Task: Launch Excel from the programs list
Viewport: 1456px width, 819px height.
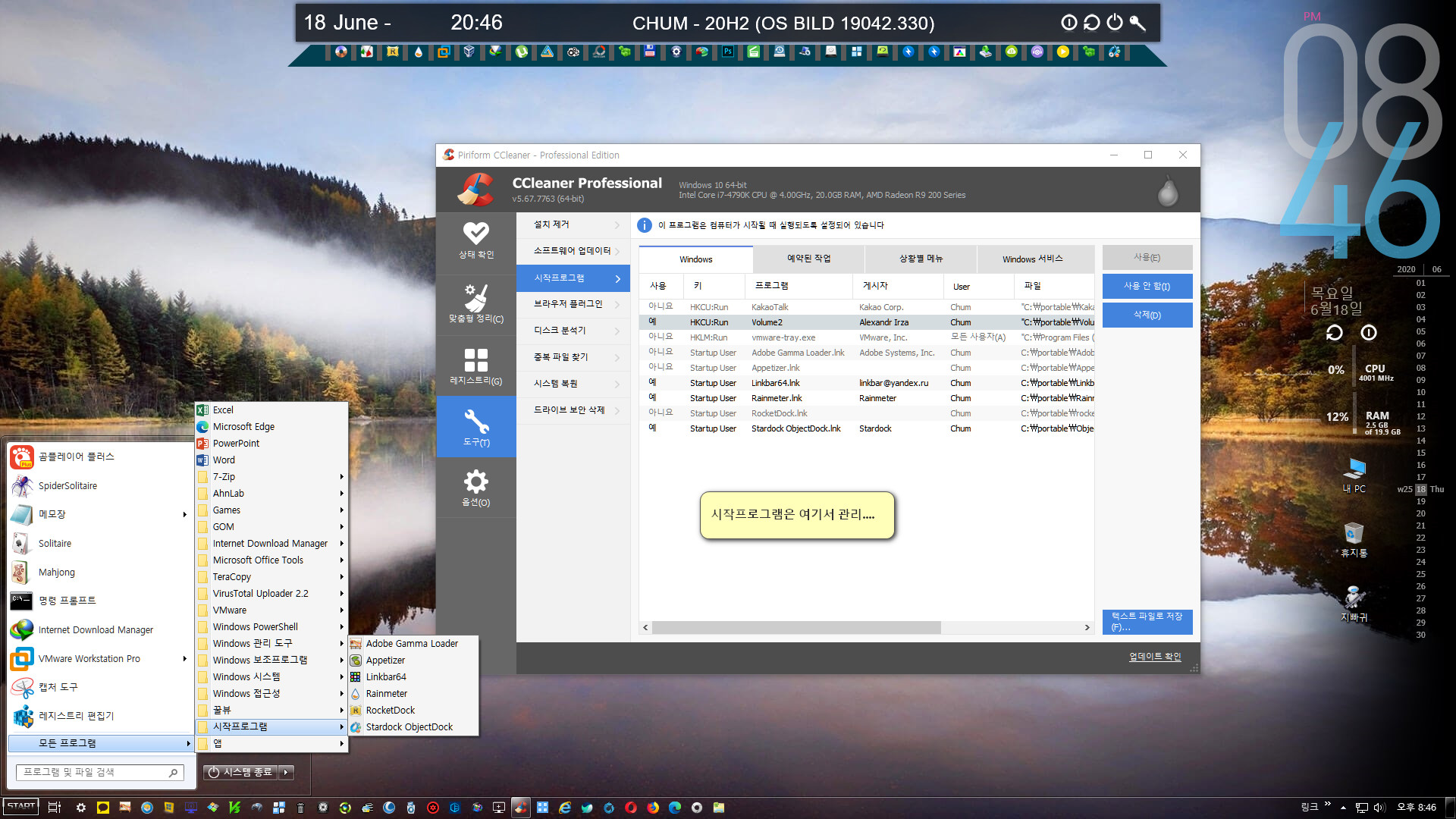Action: pos(271,409)
